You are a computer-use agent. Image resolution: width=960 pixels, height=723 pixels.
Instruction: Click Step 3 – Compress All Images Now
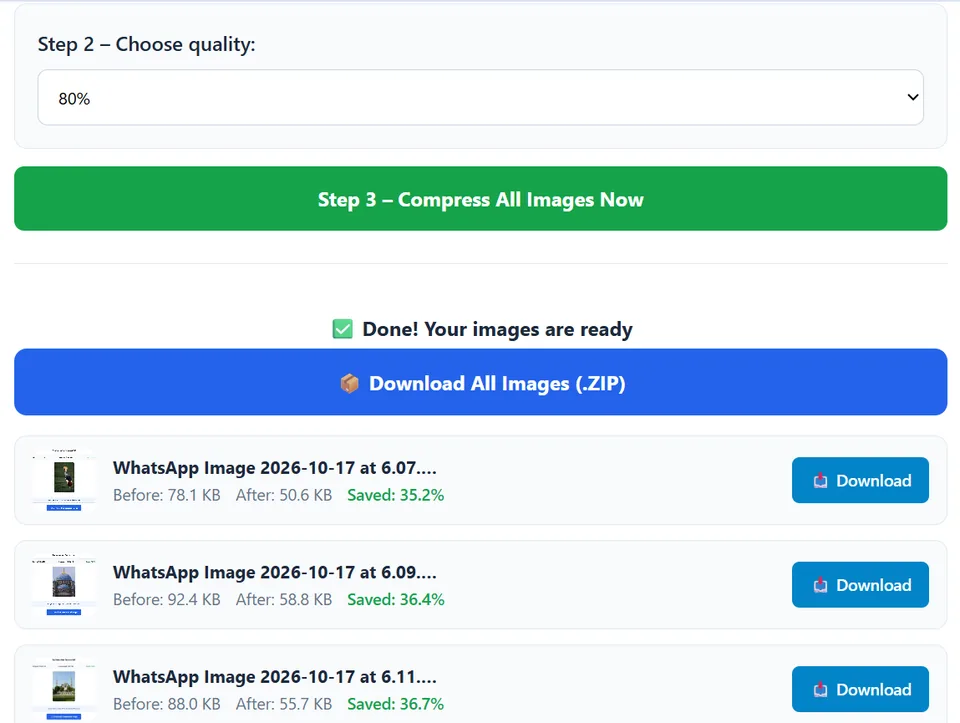481,198
